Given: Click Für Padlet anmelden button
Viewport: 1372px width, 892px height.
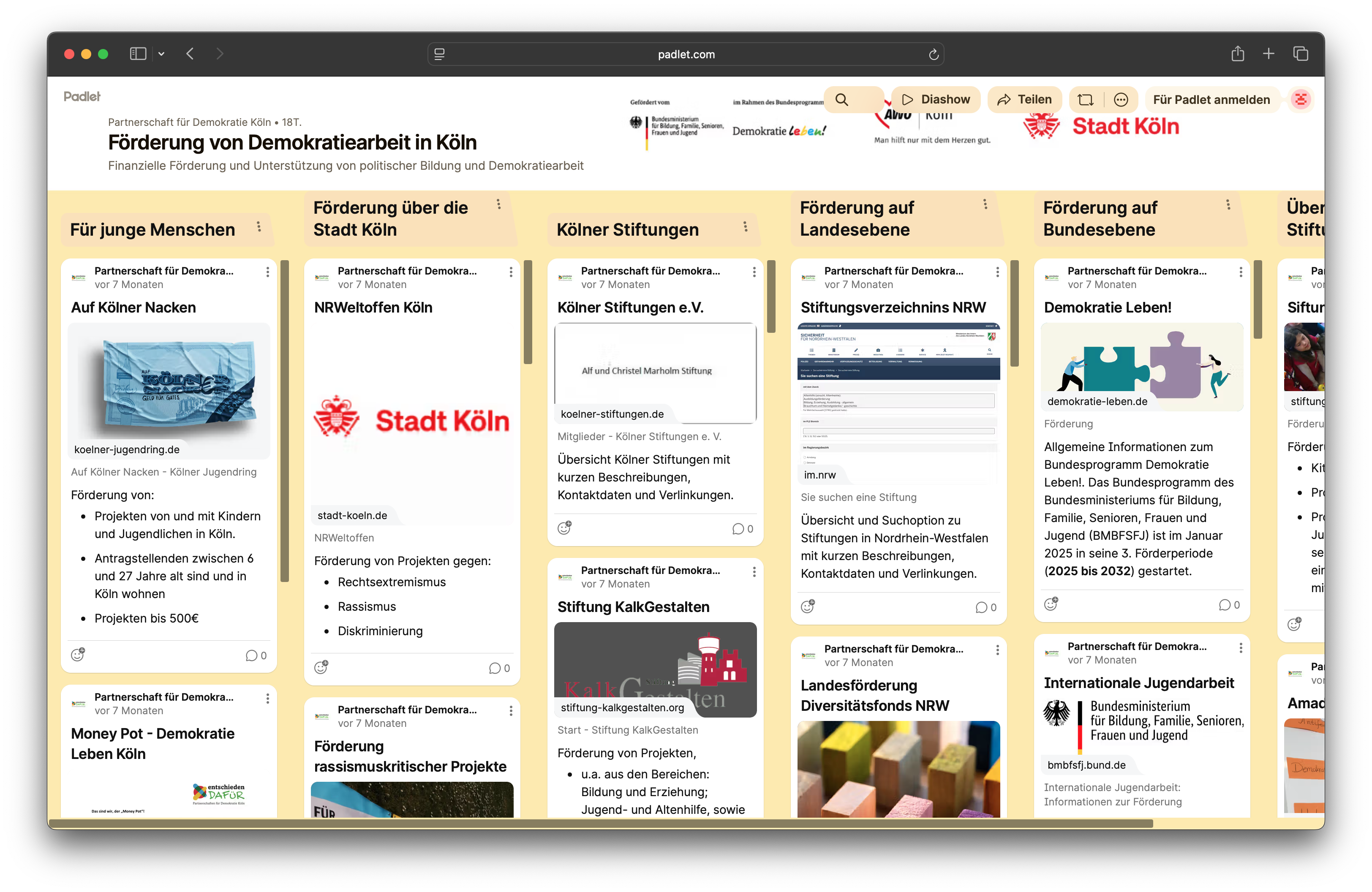Looking at the screenshot, I should coord(1211,100).
